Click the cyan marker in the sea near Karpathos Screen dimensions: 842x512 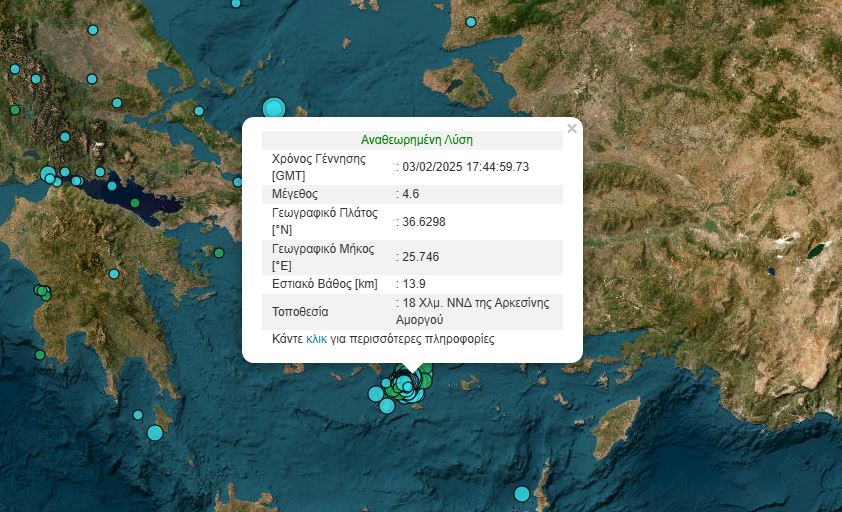pyautogui.click(x=522, y=494)
